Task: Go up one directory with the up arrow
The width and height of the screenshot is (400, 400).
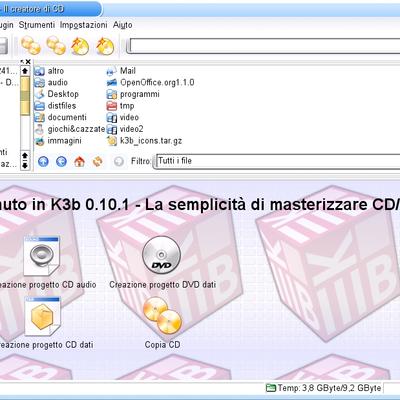Action: tap(43, 162)
